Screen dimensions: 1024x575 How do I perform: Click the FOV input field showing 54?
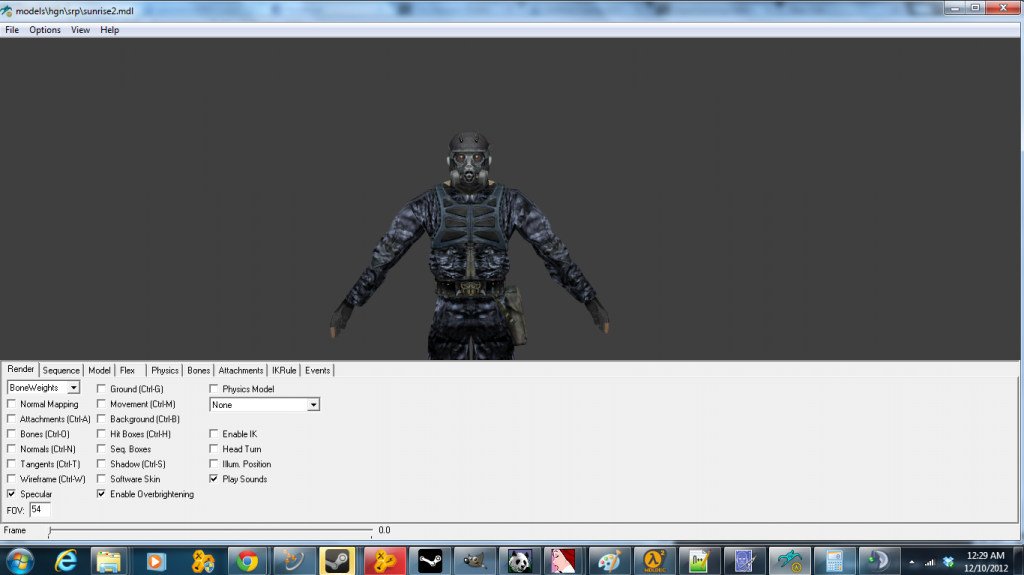tap(40, 510)
